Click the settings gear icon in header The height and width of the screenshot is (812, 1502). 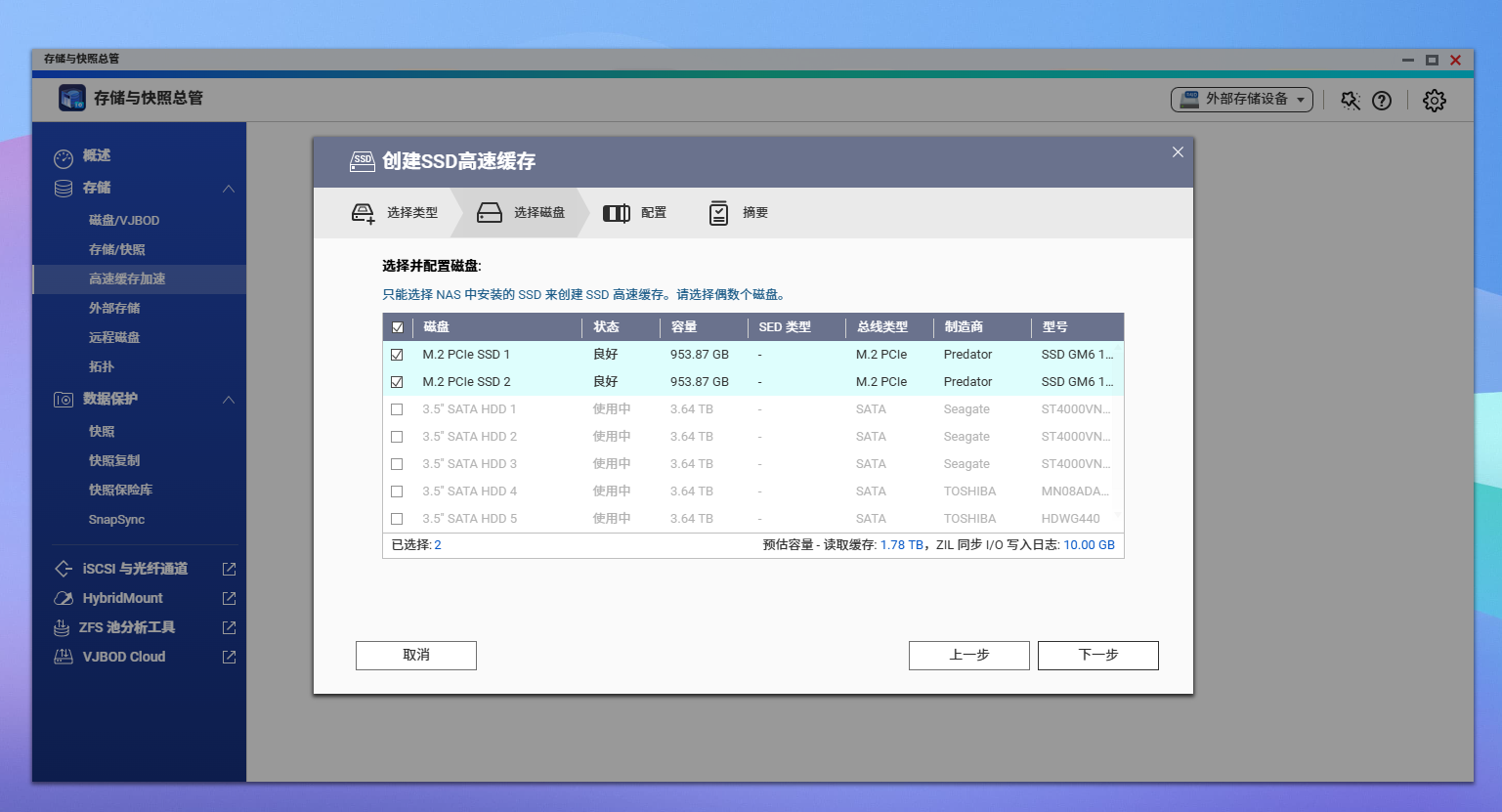[1434, 101]
